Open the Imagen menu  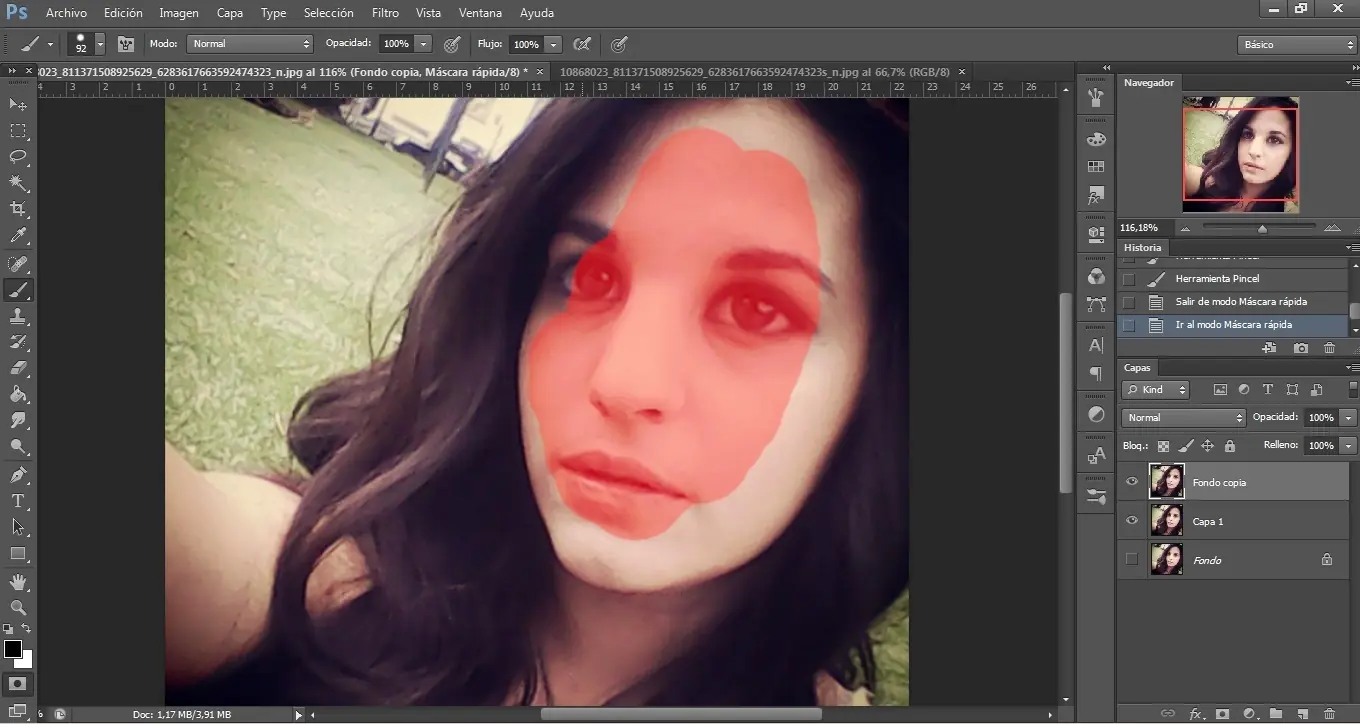[179, 13]
